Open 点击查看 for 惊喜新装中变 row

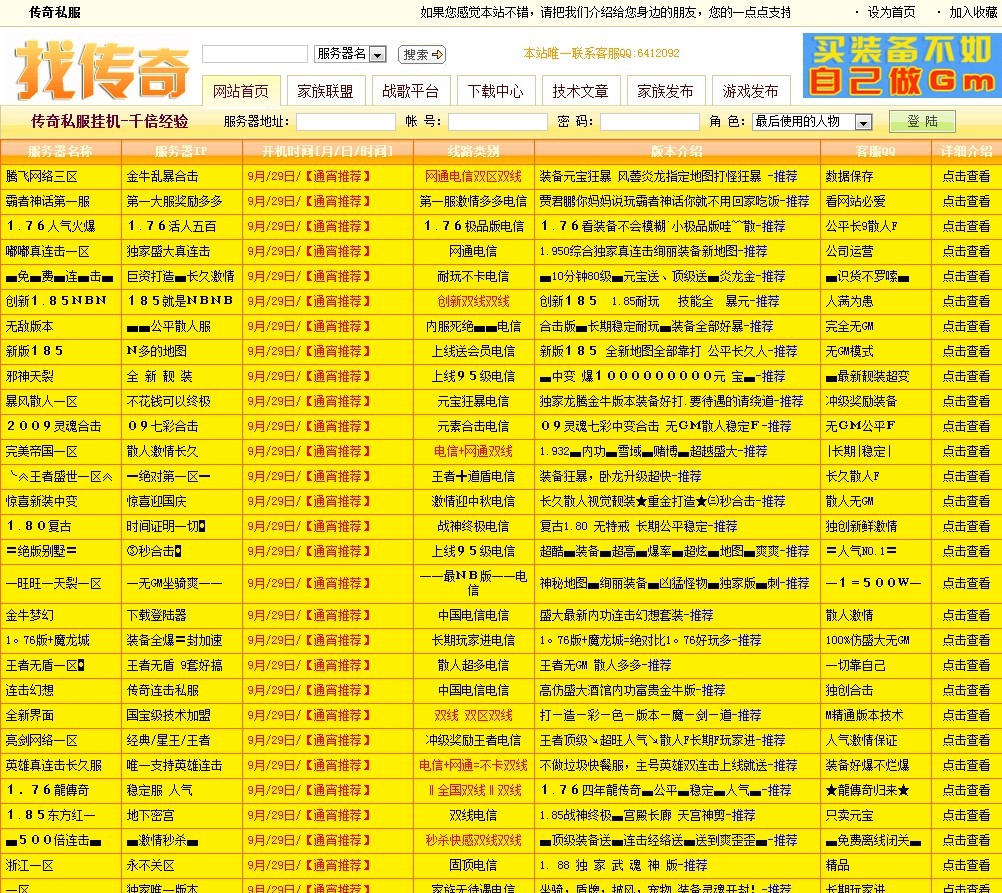pos(966,501)
